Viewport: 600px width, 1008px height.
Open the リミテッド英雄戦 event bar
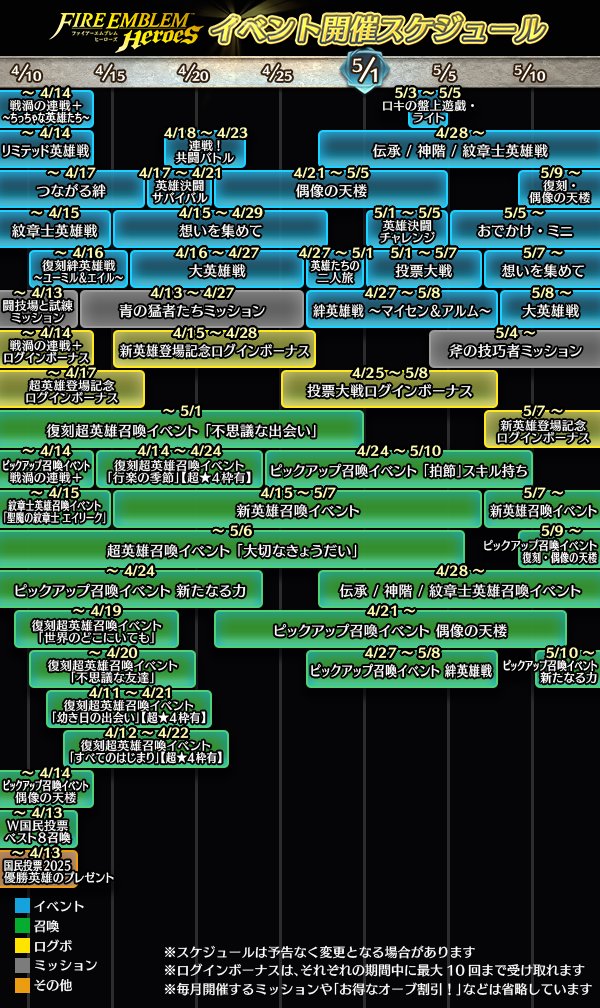46,150
